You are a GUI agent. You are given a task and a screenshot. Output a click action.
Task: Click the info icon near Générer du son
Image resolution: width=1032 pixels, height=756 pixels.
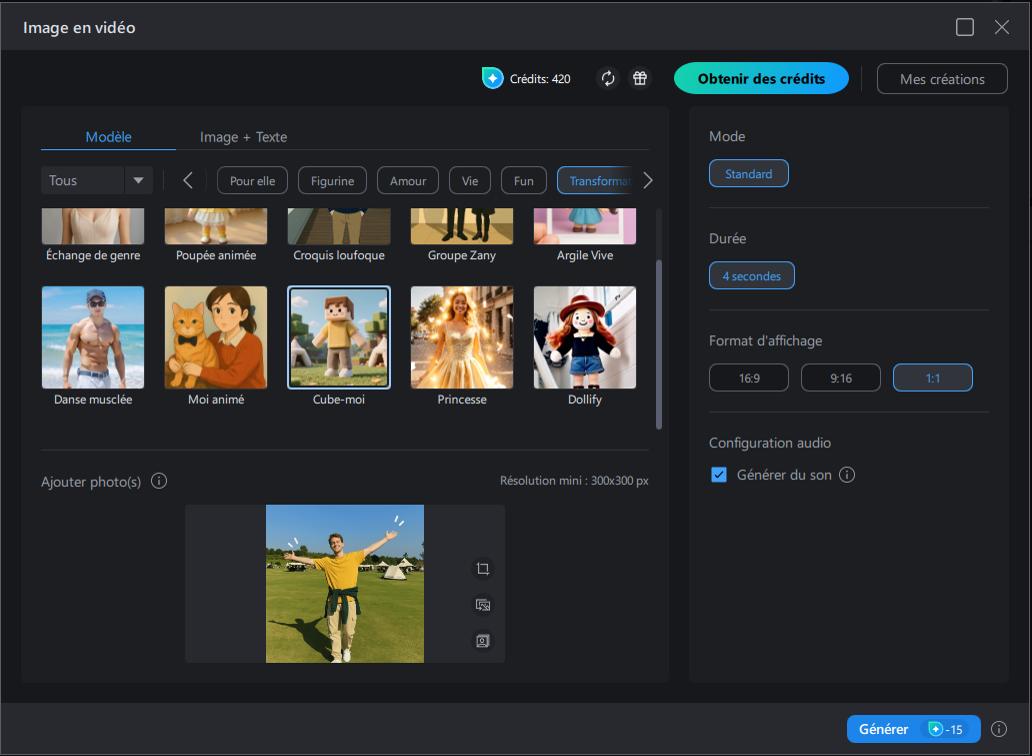pyautogui.click(x=847, y=475)
